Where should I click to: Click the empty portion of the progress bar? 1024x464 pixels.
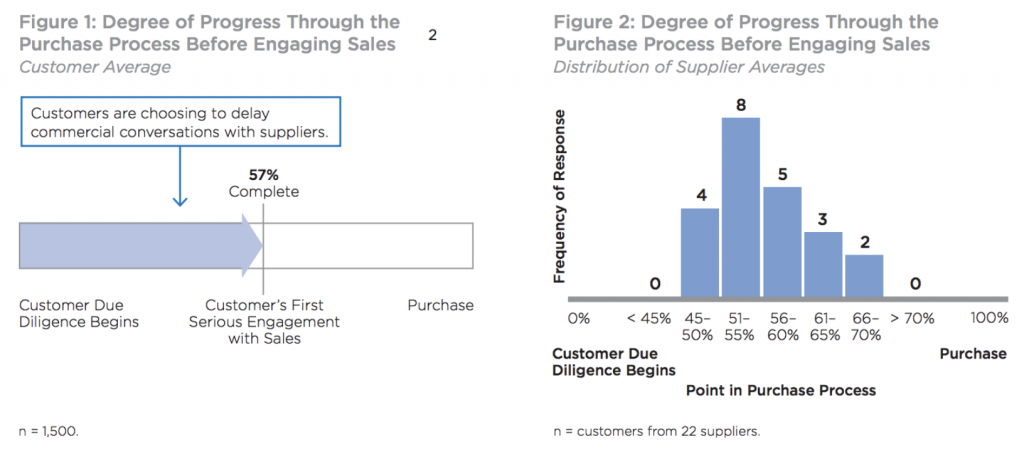[x=368, y=245]
